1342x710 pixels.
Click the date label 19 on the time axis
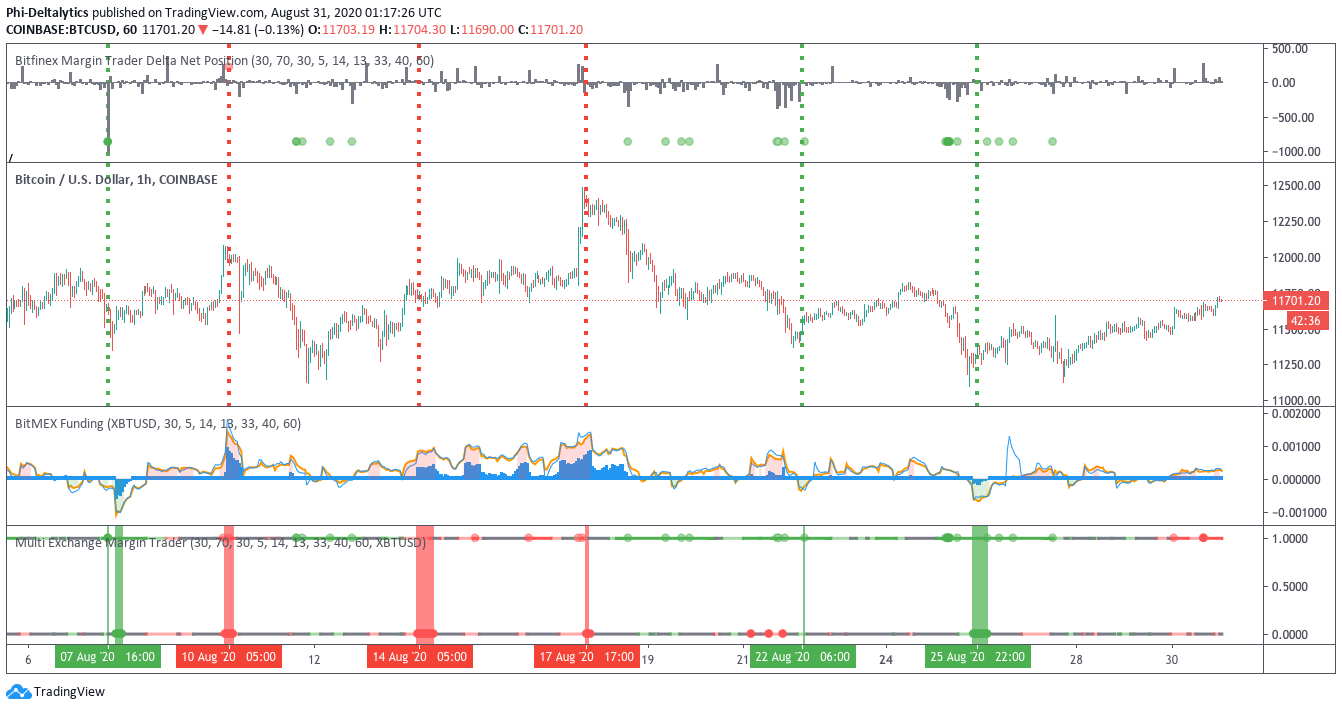[648, 660]
